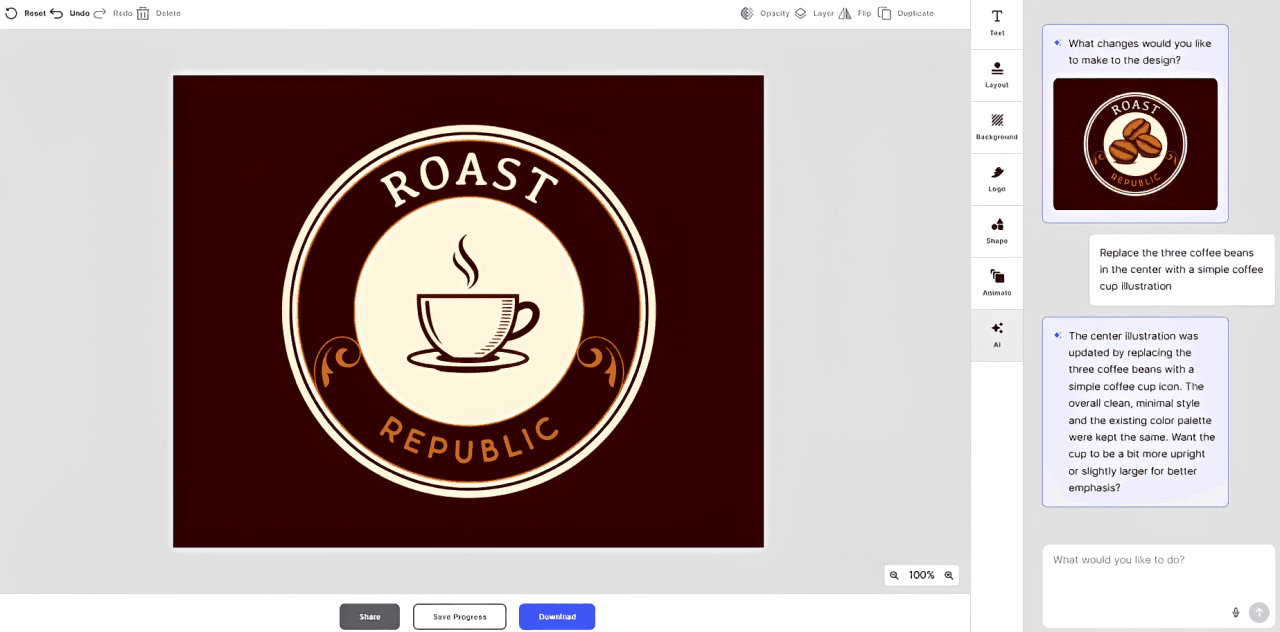Image resolution: width=1280 pixels, height=632 pixels.
Task: Select the ROAST text on the logo
Action: tap(468, 178)
